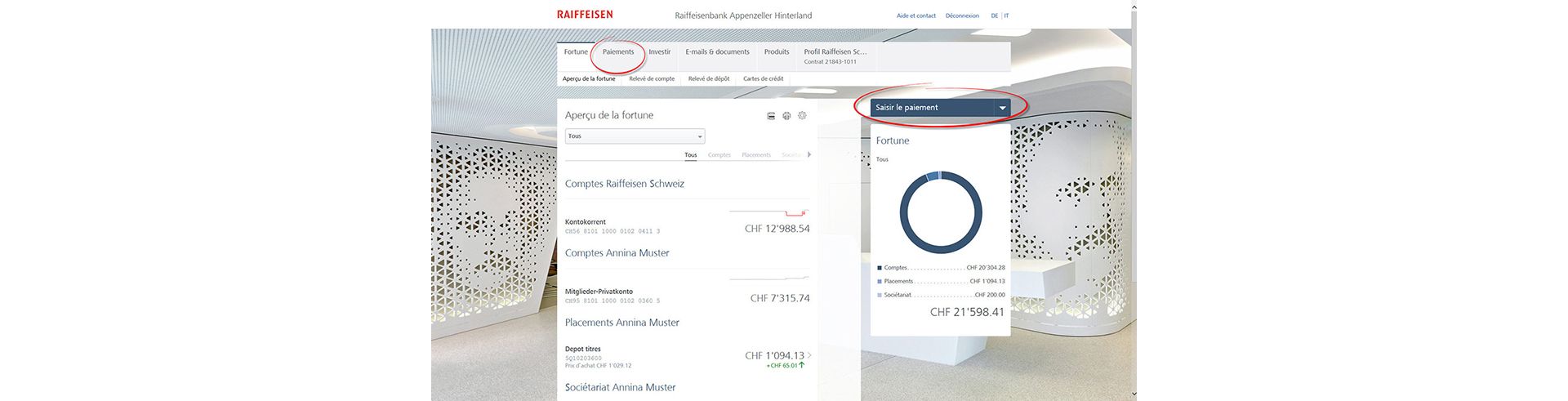Viewport: 1568px width, 401px height.
Task: Switch language to DE
Action: coord(994,16)
